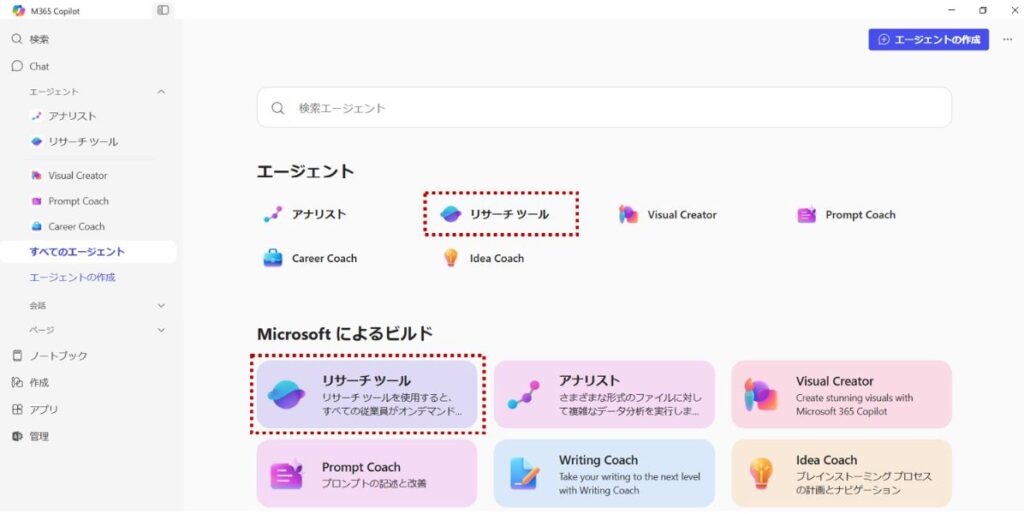This screenshot has width=1024, height=514.
Task: Click the アナリスト icon under エージェント heading
Action: click(272, 214)
